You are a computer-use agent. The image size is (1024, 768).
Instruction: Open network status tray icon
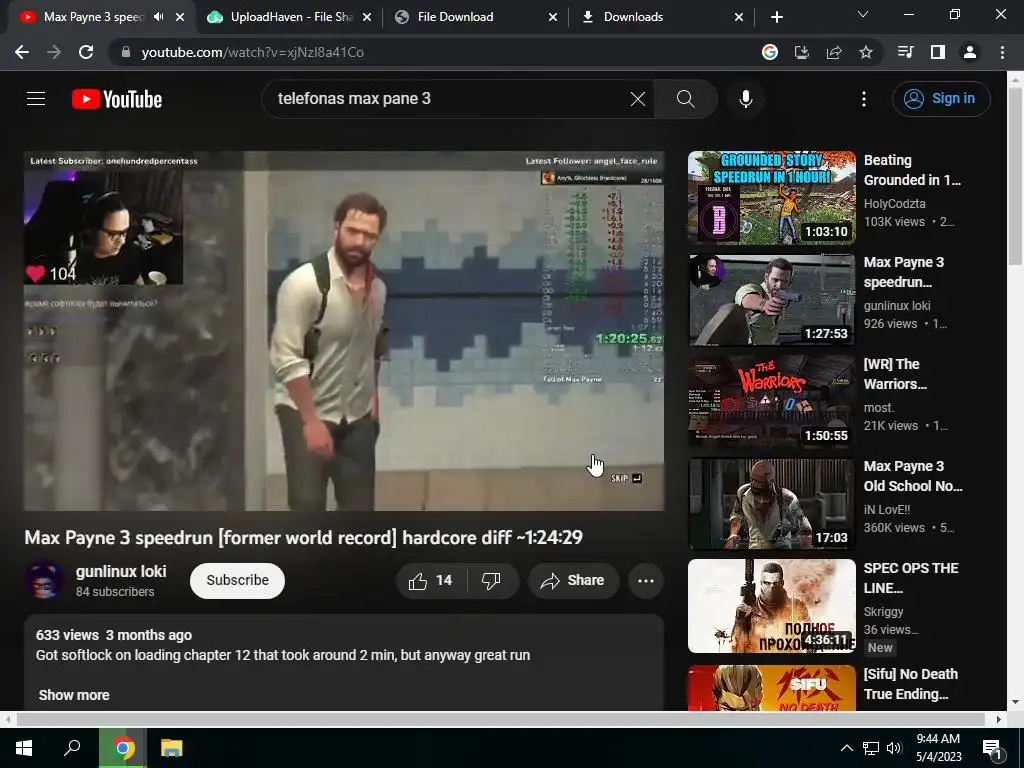(x=870, y=748)
